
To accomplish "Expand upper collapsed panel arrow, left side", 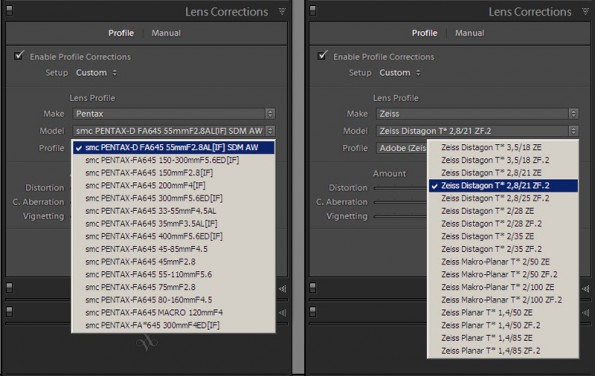I will click(x=282, y=289).
